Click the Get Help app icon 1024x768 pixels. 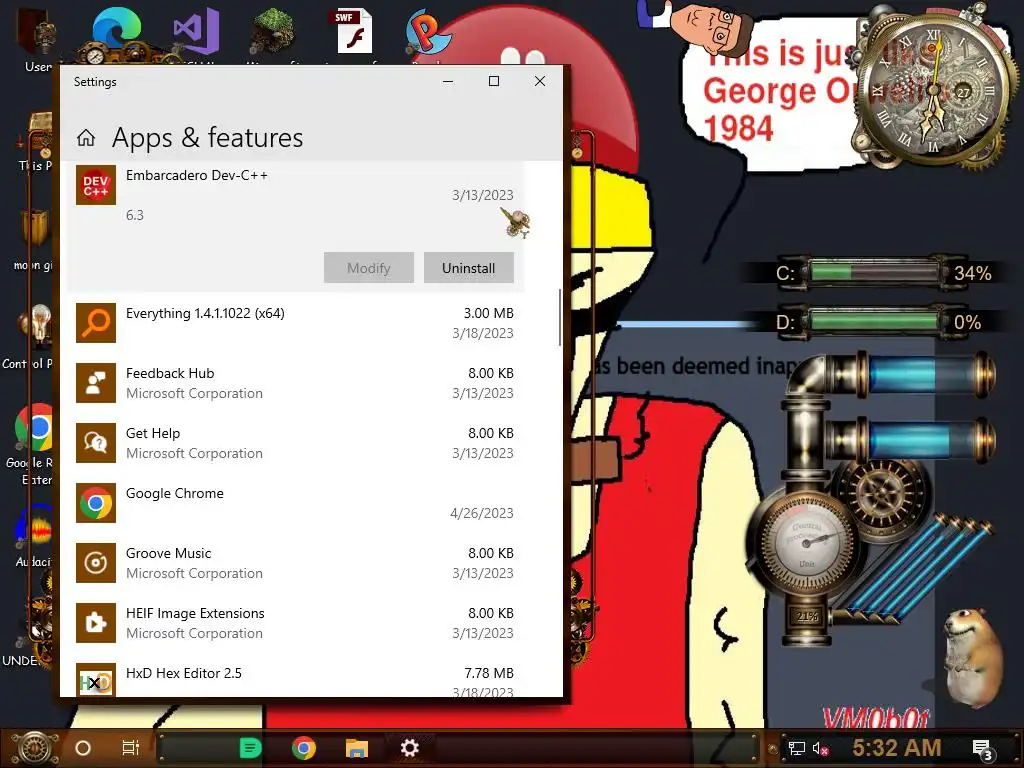pos(96,443)
